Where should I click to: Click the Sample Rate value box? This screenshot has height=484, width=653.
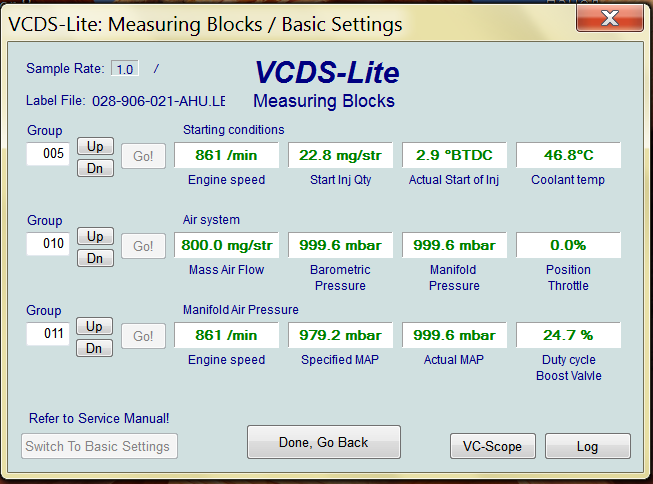click(124, 69)
